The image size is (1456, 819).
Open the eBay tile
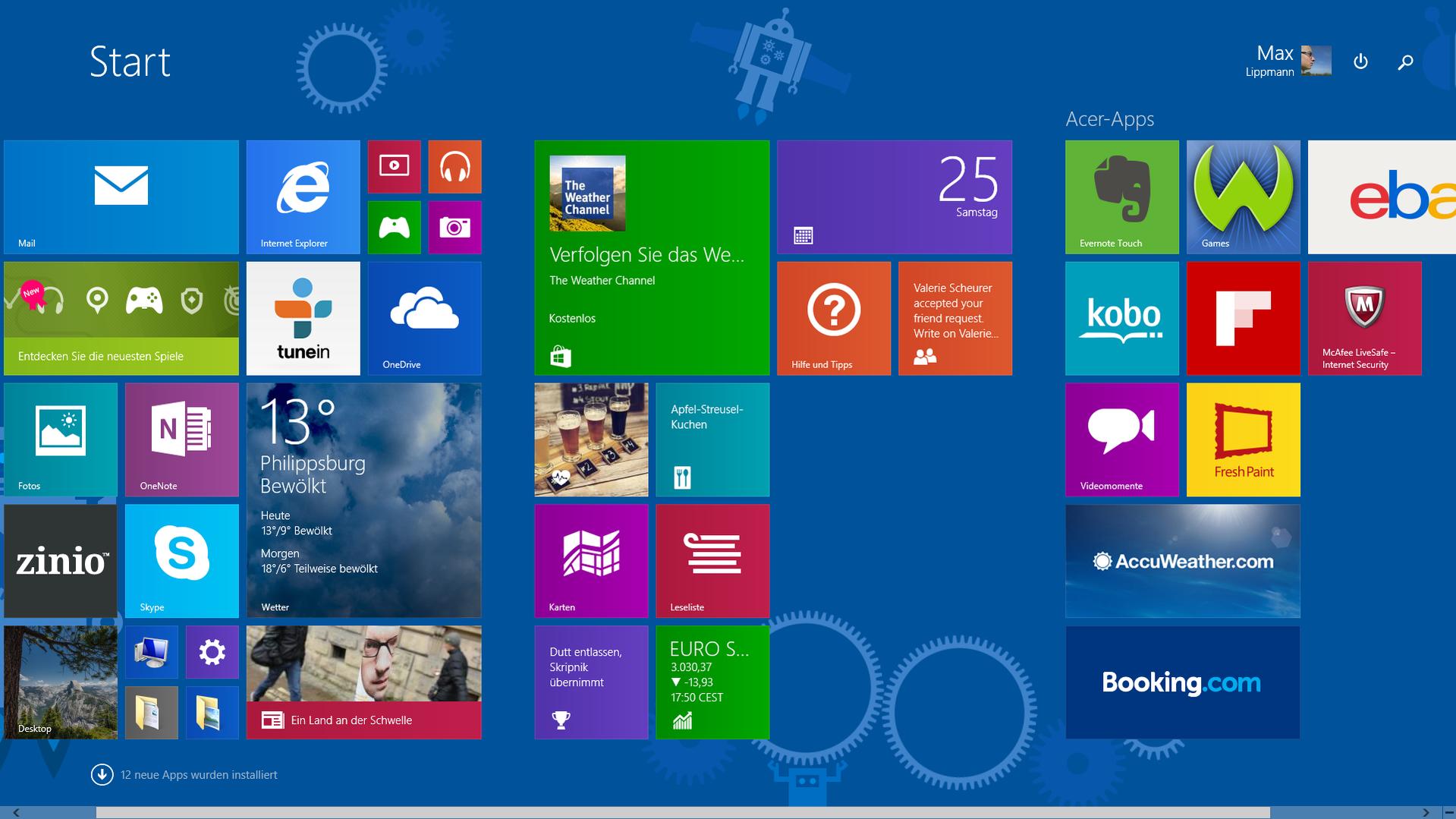click(x=1382, y=197)
